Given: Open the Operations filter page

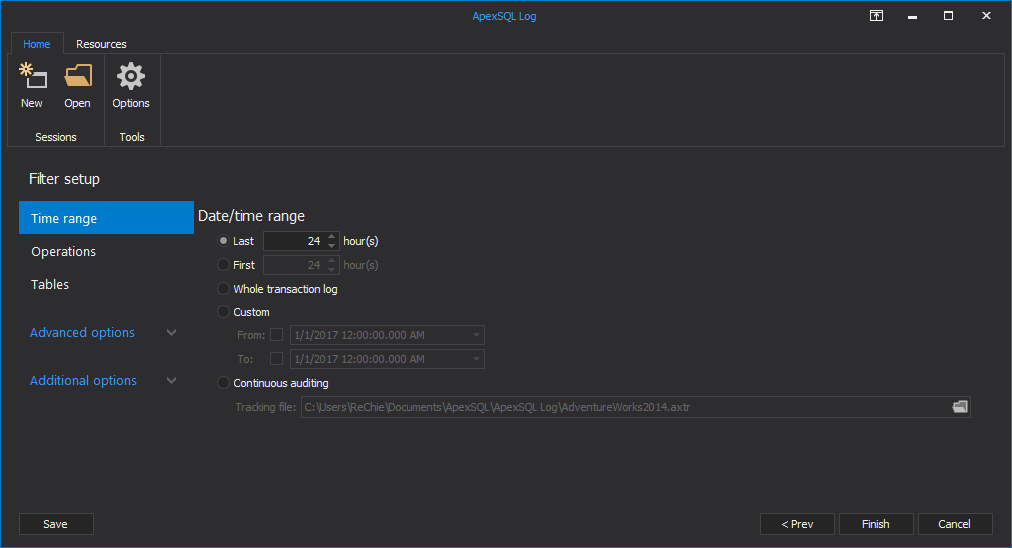Looking at the screenshot, I should tap(64, 252).
